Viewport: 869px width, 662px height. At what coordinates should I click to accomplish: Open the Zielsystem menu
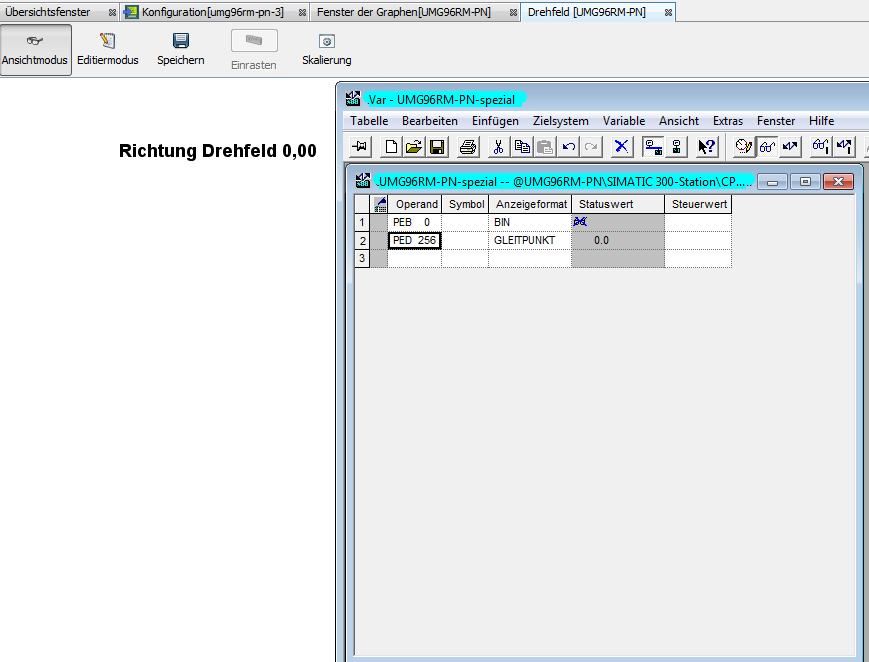[x=560, y=121]
